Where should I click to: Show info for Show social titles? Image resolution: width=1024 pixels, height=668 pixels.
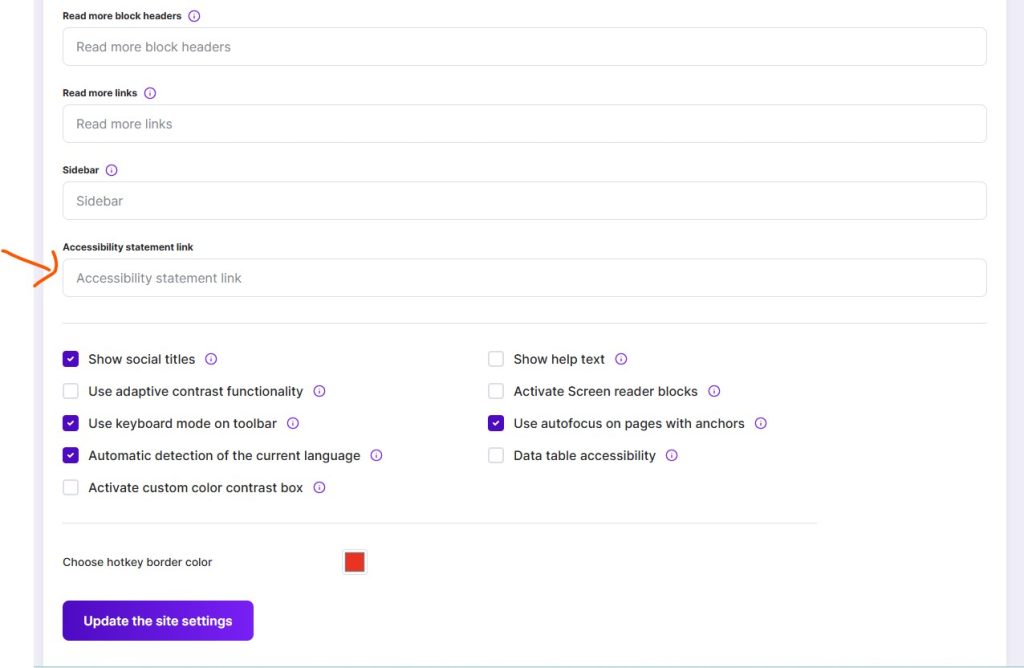click(211, 359)
